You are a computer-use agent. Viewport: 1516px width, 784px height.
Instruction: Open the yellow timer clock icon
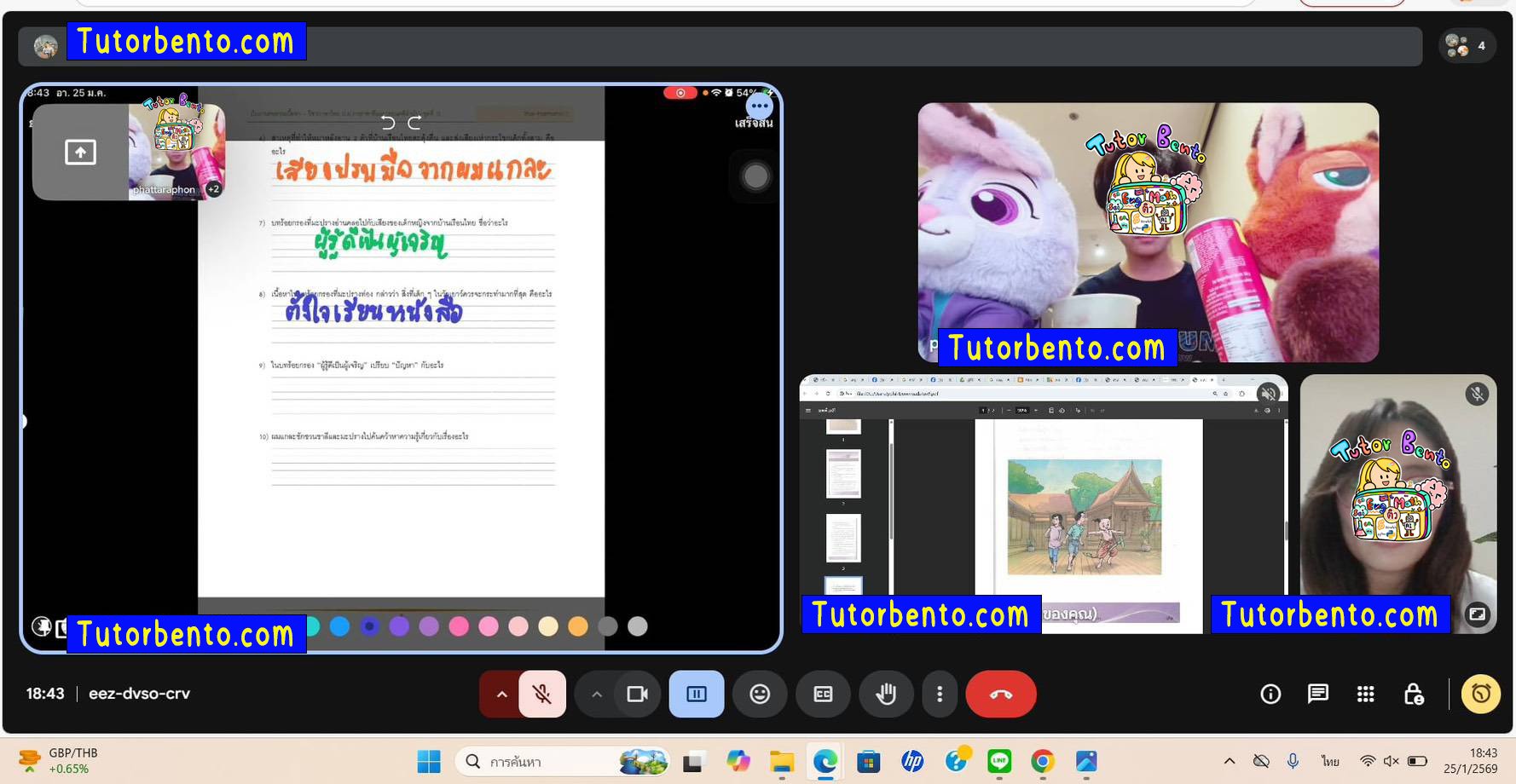(1481, 694)
